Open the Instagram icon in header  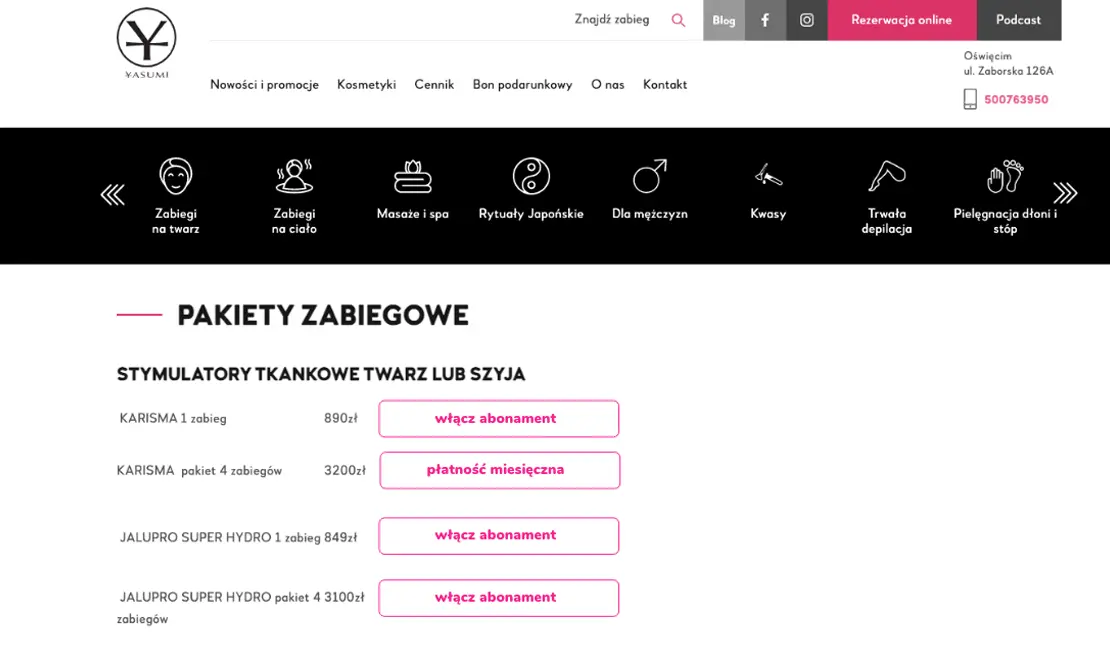pos(806,19)
